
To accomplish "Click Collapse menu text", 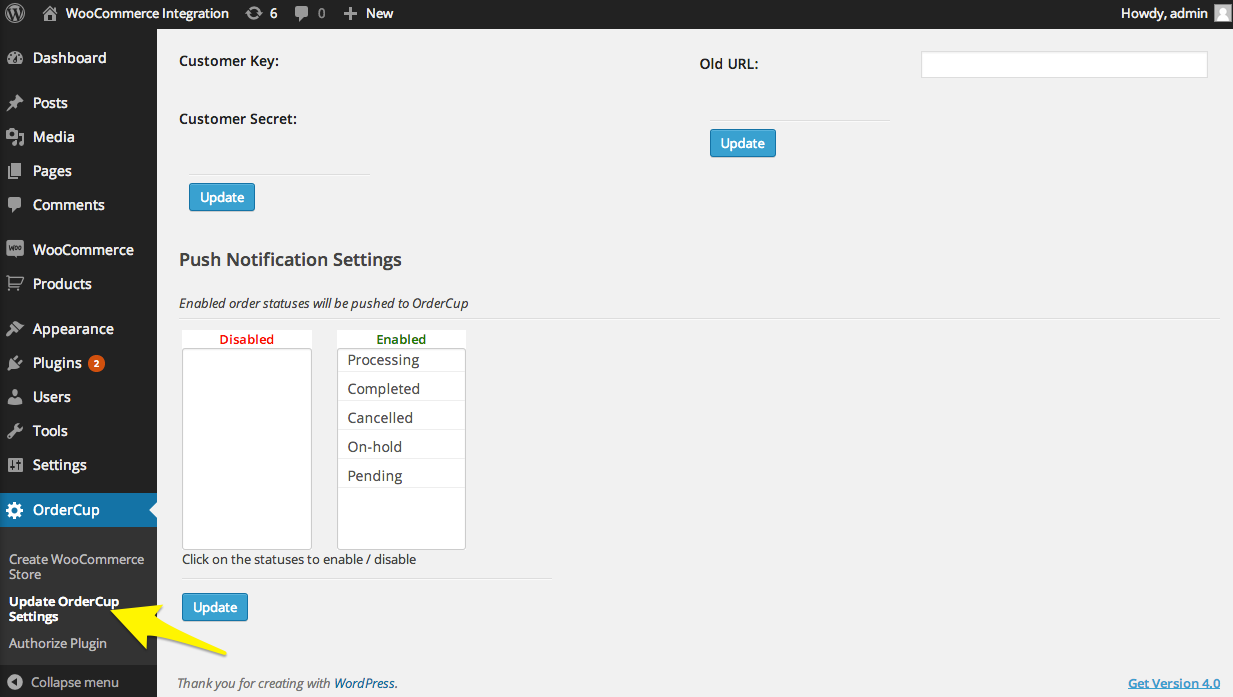I will click(75, 682).
